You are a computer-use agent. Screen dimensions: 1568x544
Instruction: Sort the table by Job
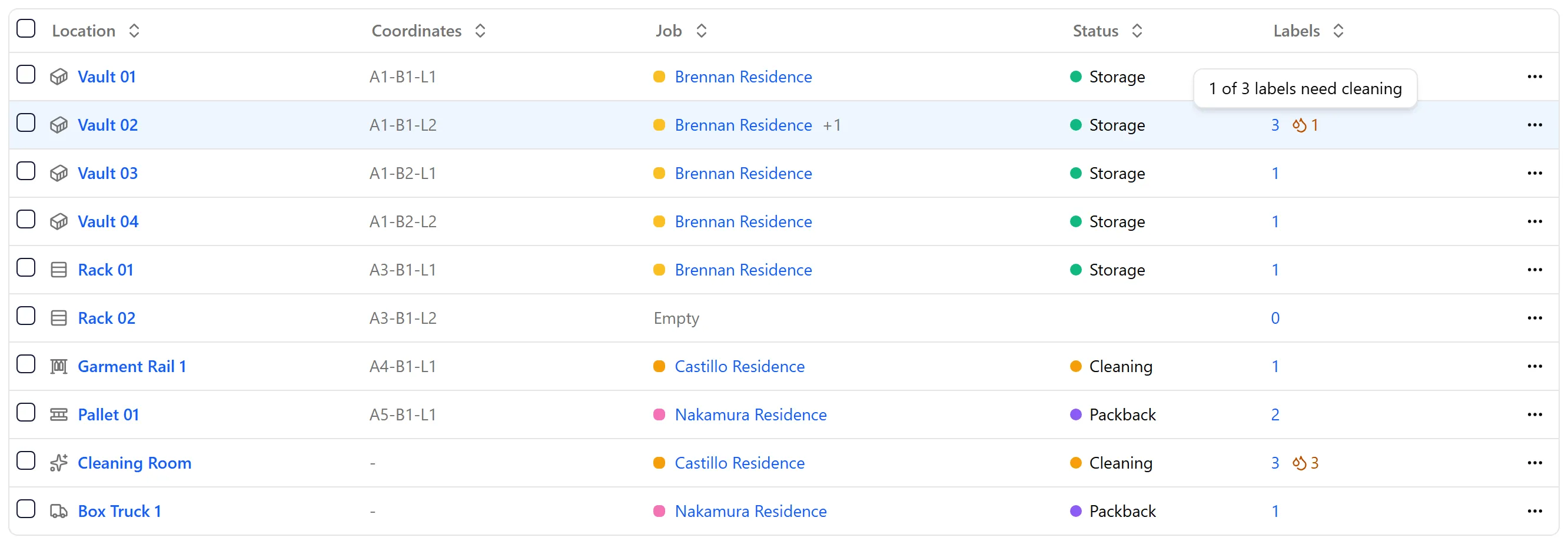pos(681,31)
